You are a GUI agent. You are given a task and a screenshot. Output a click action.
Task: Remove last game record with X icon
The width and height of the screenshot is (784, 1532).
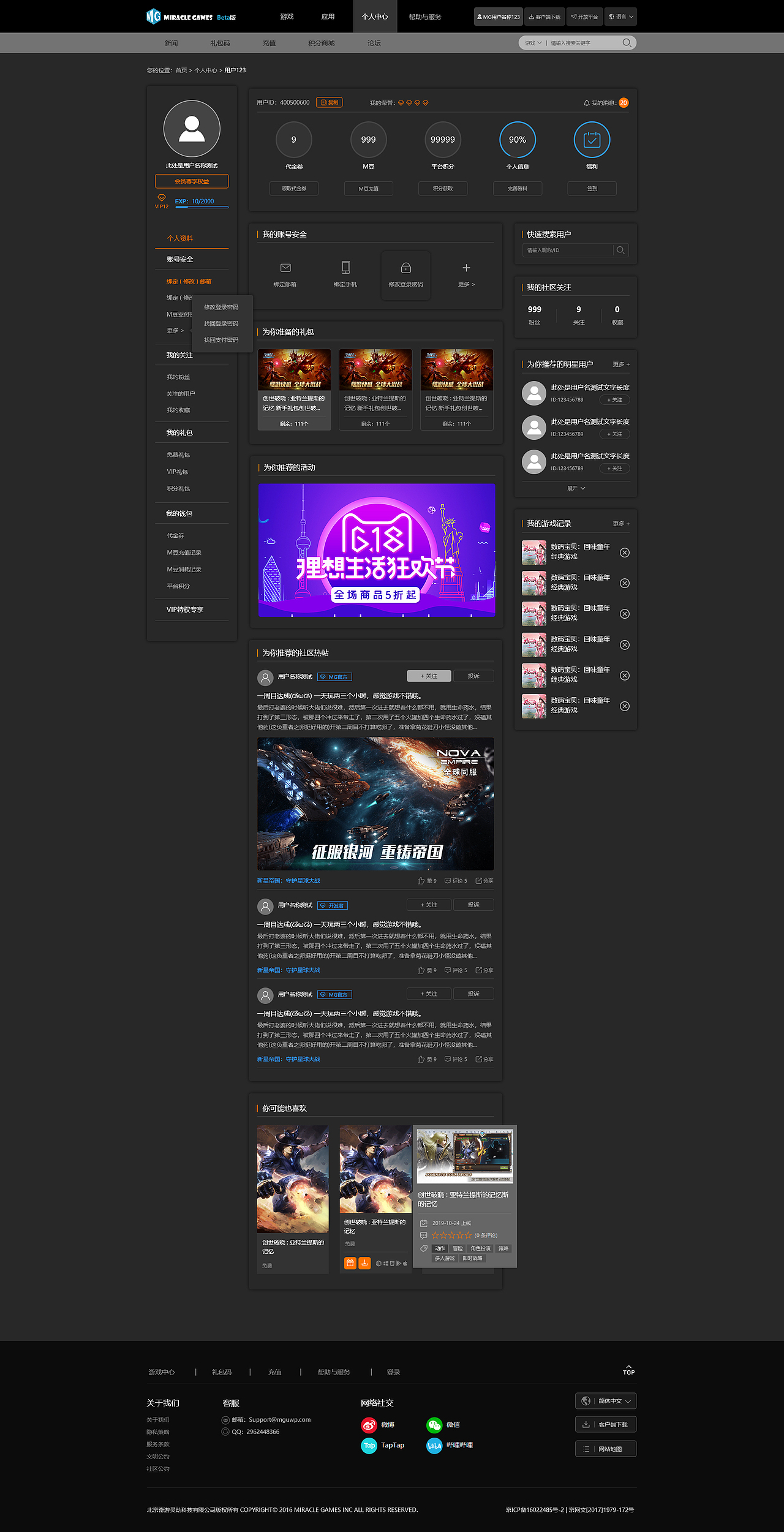625,706
